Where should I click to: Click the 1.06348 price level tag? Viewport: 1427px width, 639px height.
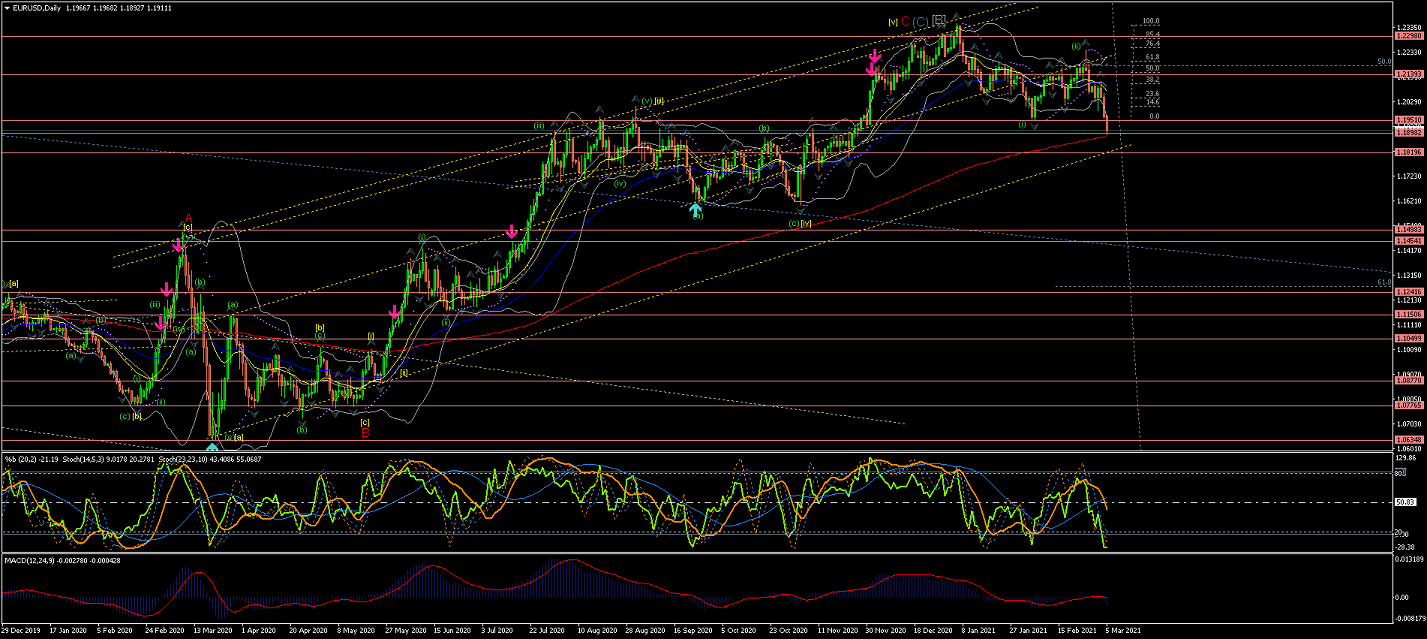click(x=1405, y=440)
